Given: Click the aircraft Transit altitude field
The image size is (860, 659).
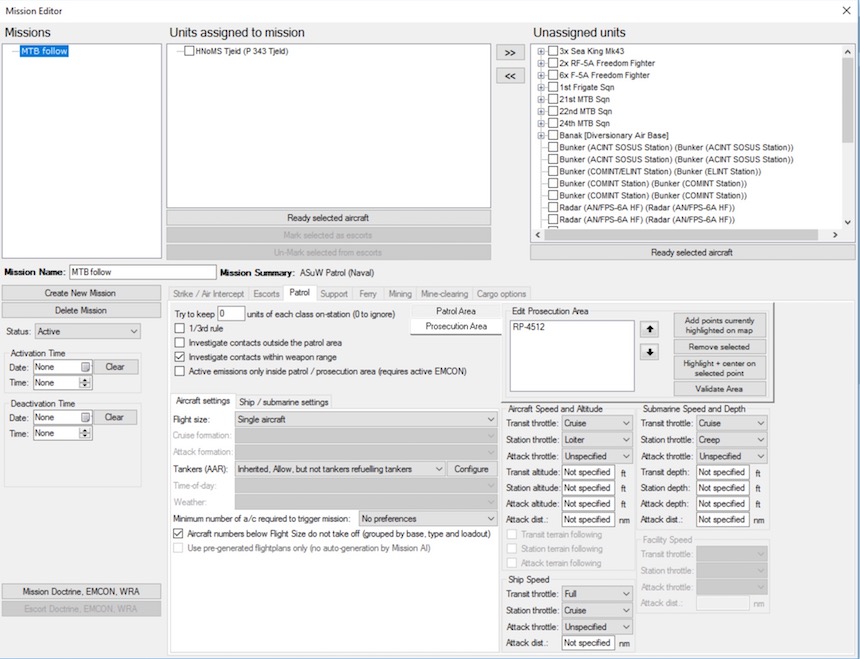Looking at the screenshot, I should point(587,472).
